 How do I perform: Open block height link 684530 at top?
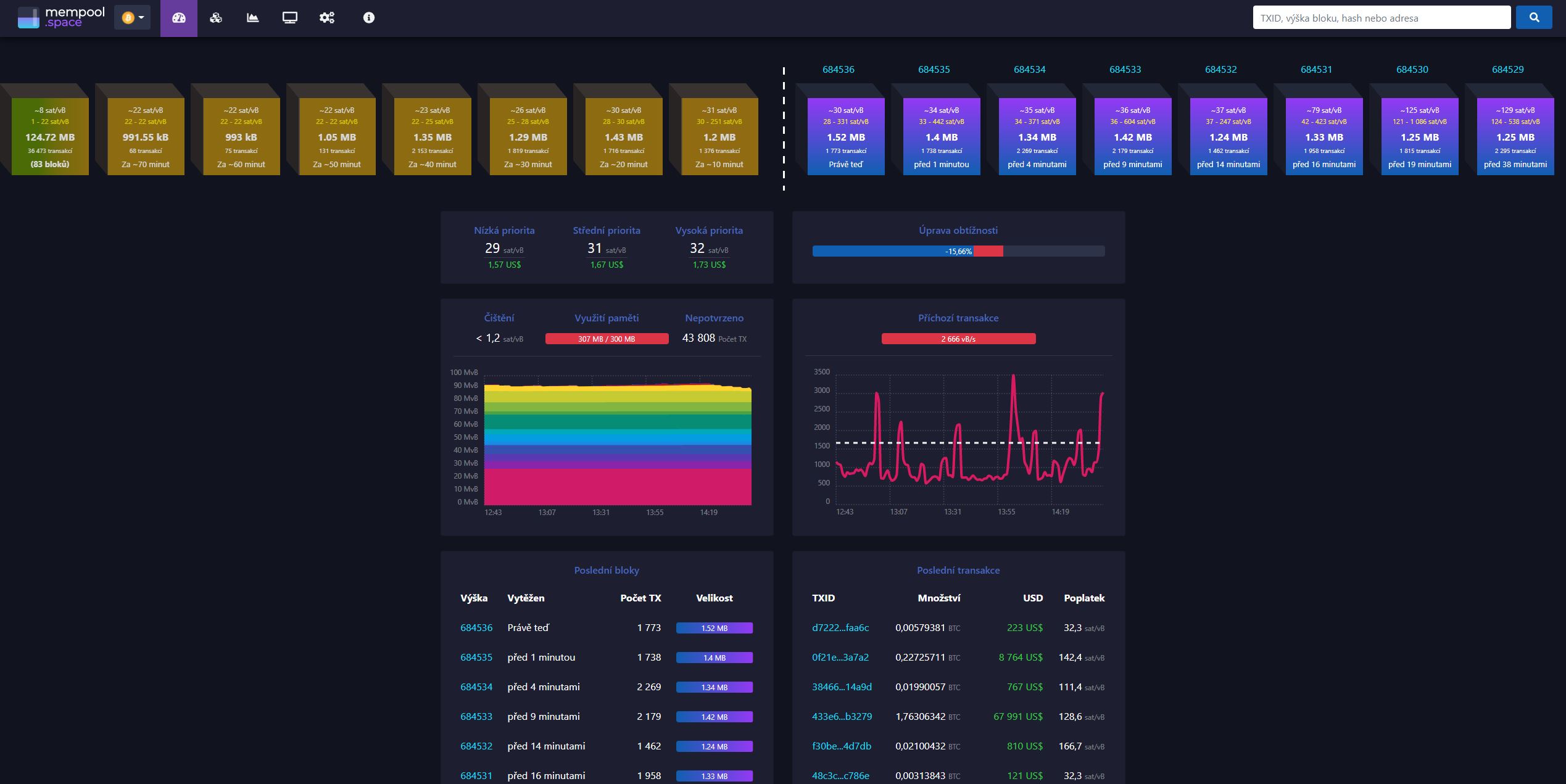pyautogui.click(x=1412, y=70)
